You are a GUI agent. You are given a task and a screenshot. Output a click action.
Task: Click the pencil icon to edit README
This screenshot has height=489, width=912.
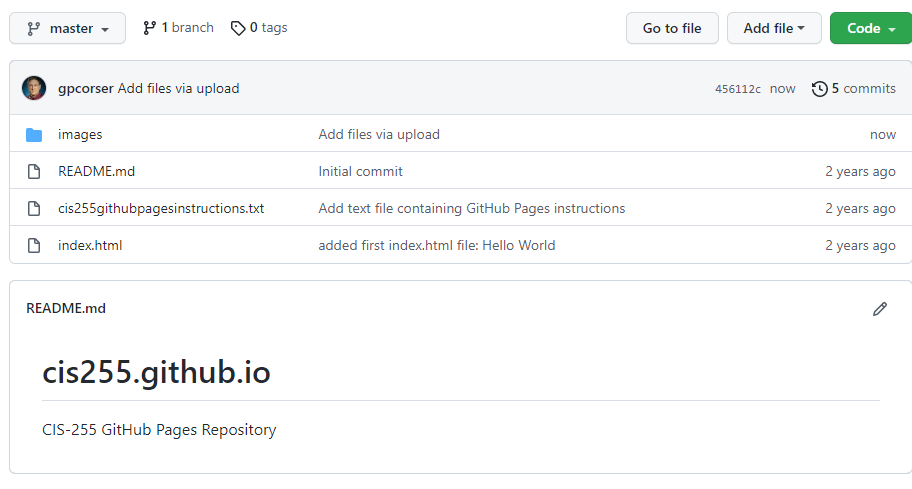click(879, 309)
